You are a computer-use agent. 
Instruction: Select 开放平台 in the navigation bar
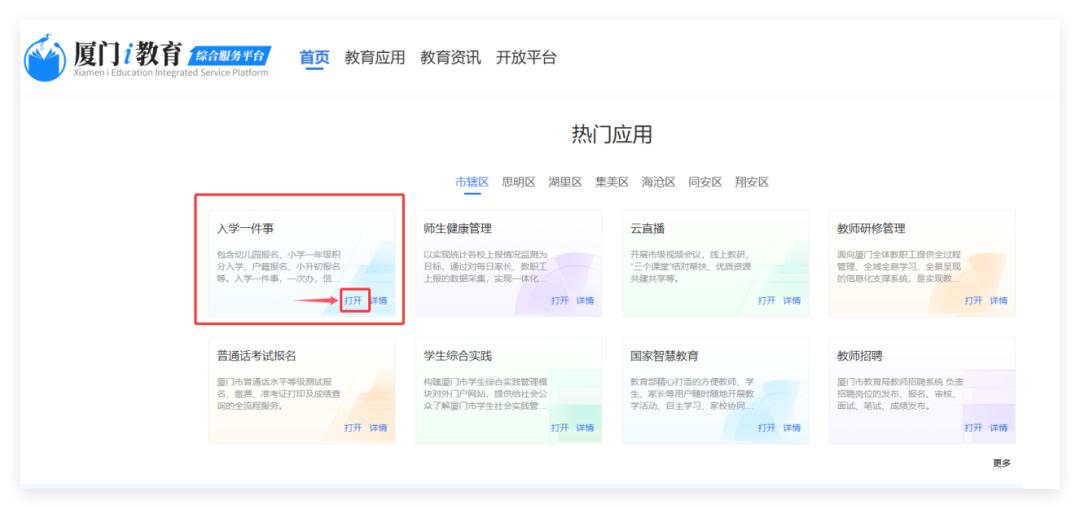[526, 58]
